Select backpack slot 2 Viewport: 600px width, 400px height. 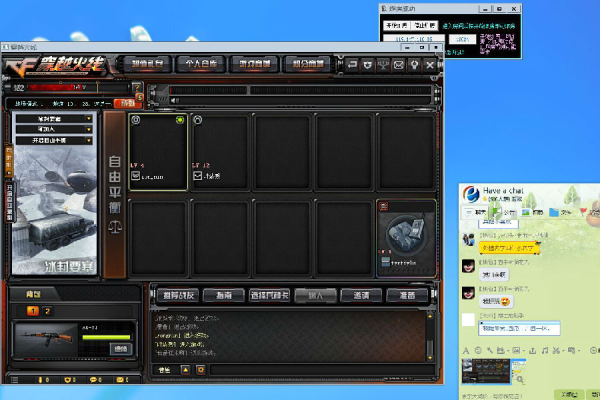[47, 311]
